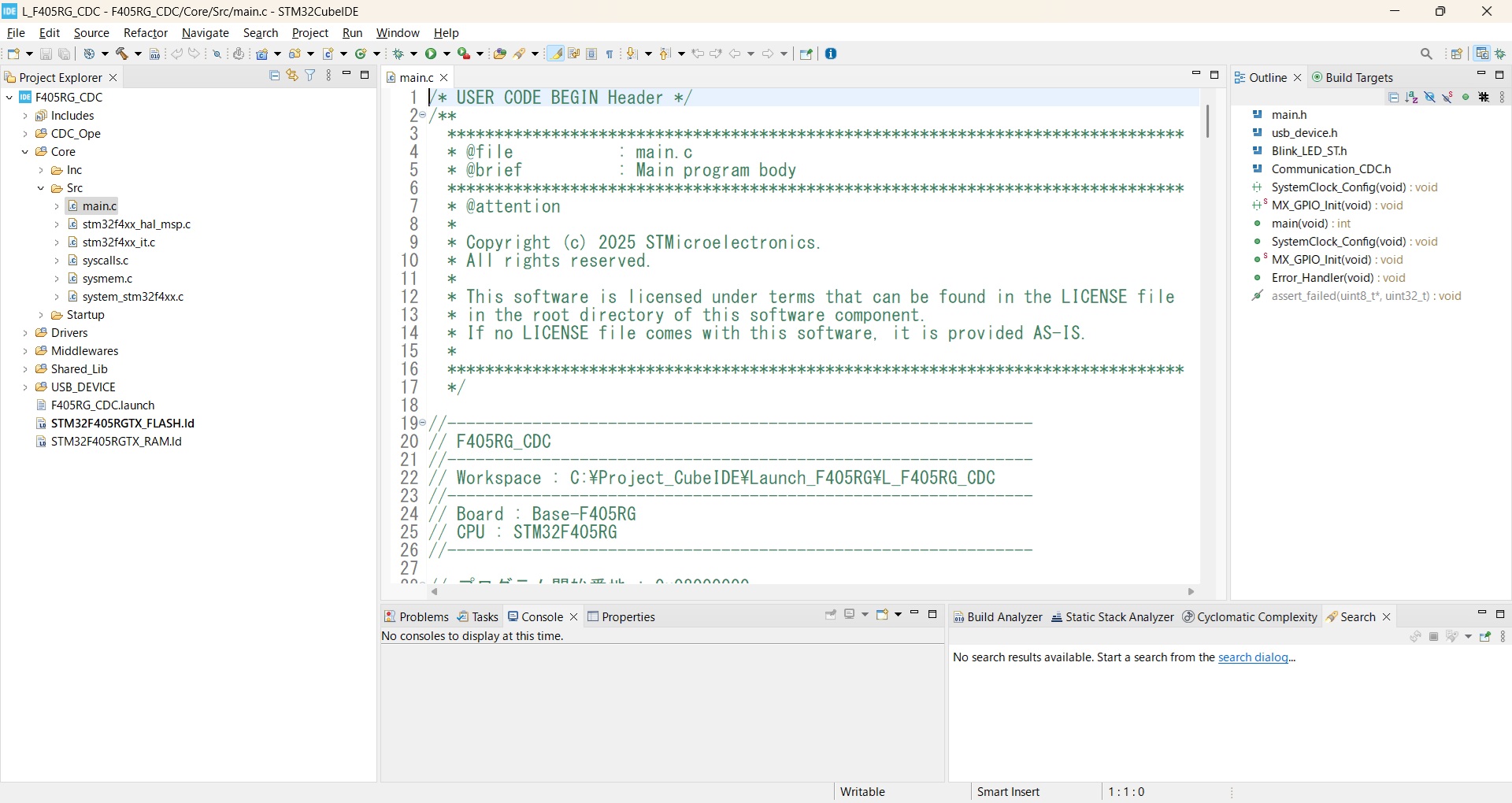Click the Open Element folder toolbar icon
This screenshot has height=803, width=1512.
pyautogui.click(x=499, y=54)
